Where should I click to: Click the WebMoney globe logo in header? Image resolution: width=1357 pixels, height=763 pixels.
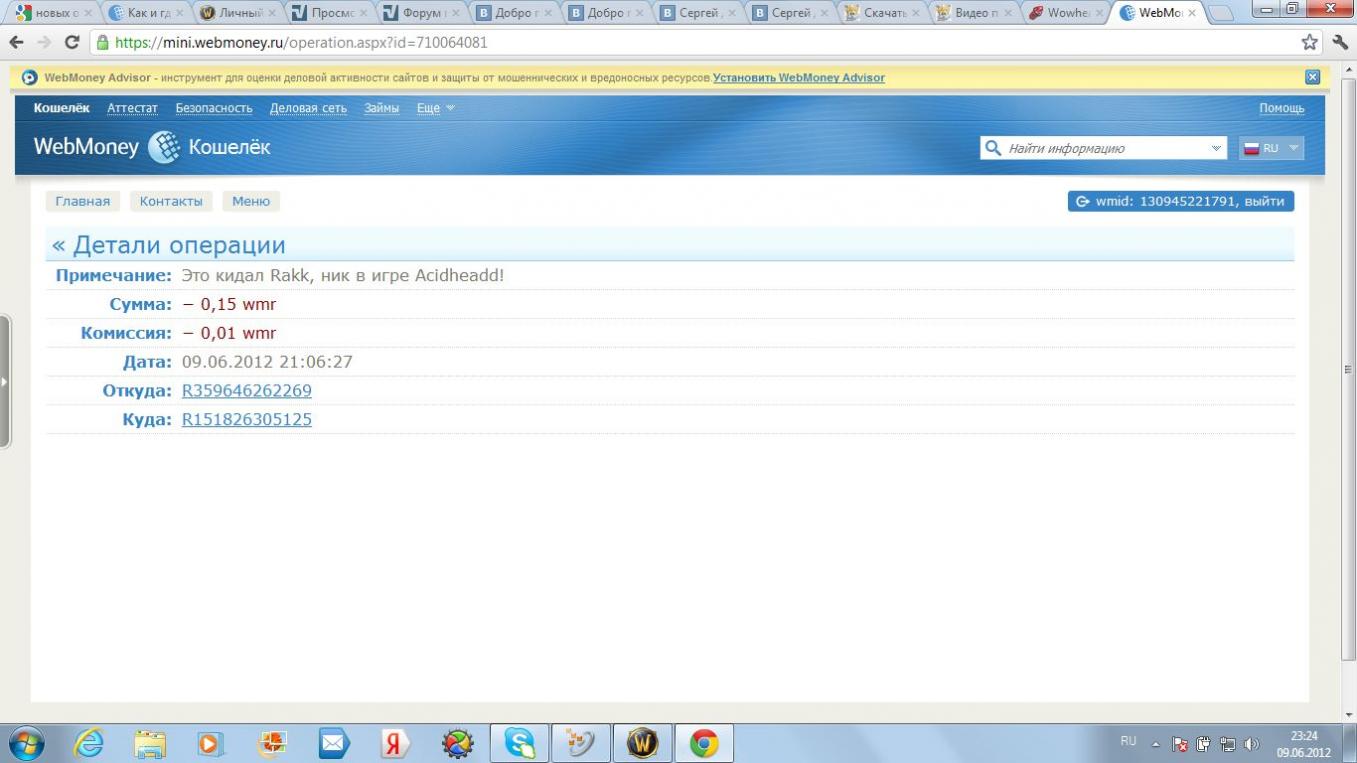click(164, 147)
